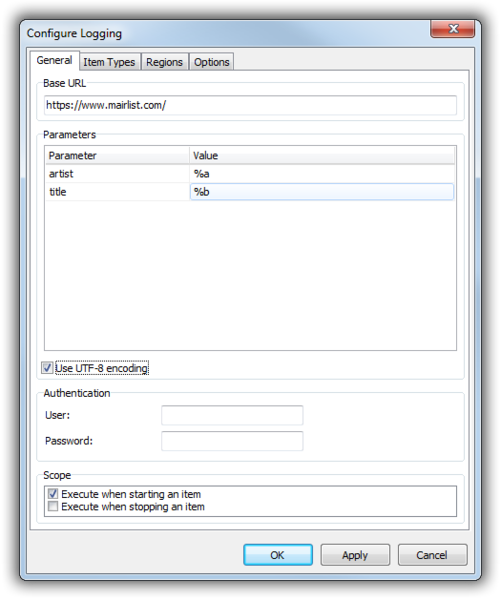Image resolution: width=501 pixels, height=600 pixels.
Task: Click the Apply button
Action: [355, 555]
